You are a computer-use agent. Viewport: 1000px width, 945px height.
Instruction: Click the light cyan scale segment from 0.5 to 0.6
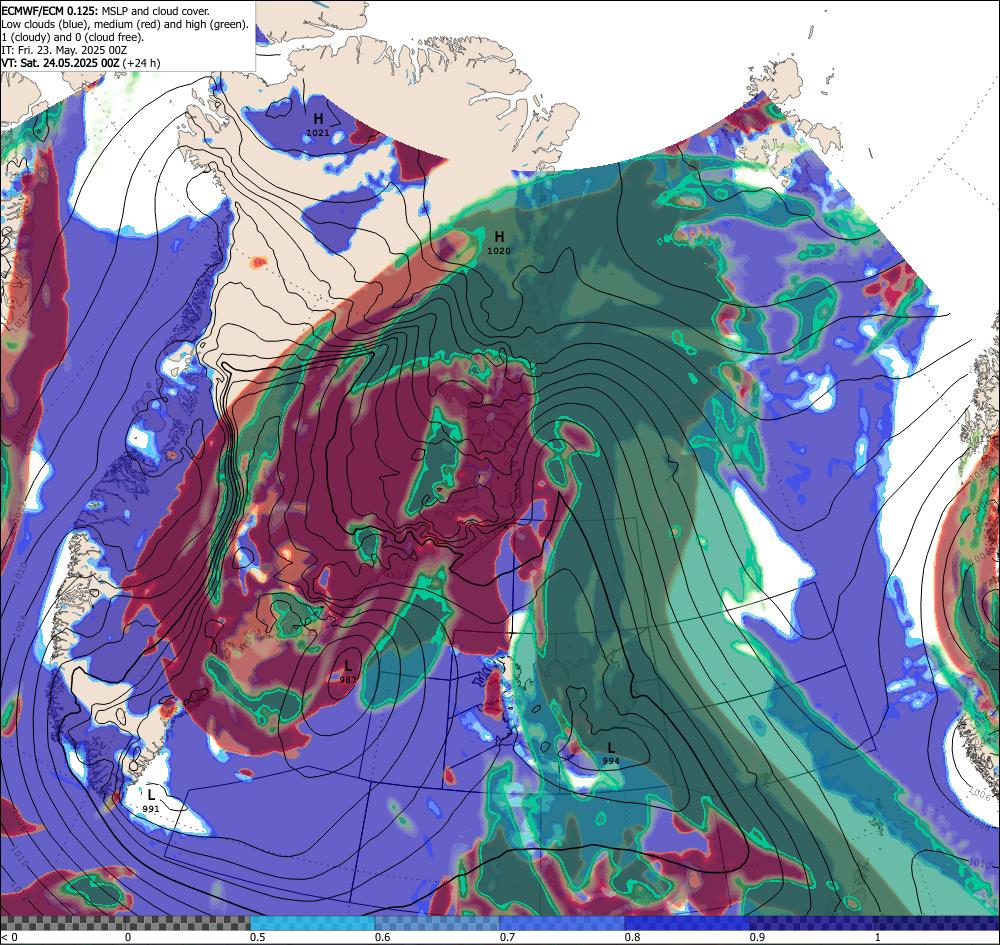312,923
